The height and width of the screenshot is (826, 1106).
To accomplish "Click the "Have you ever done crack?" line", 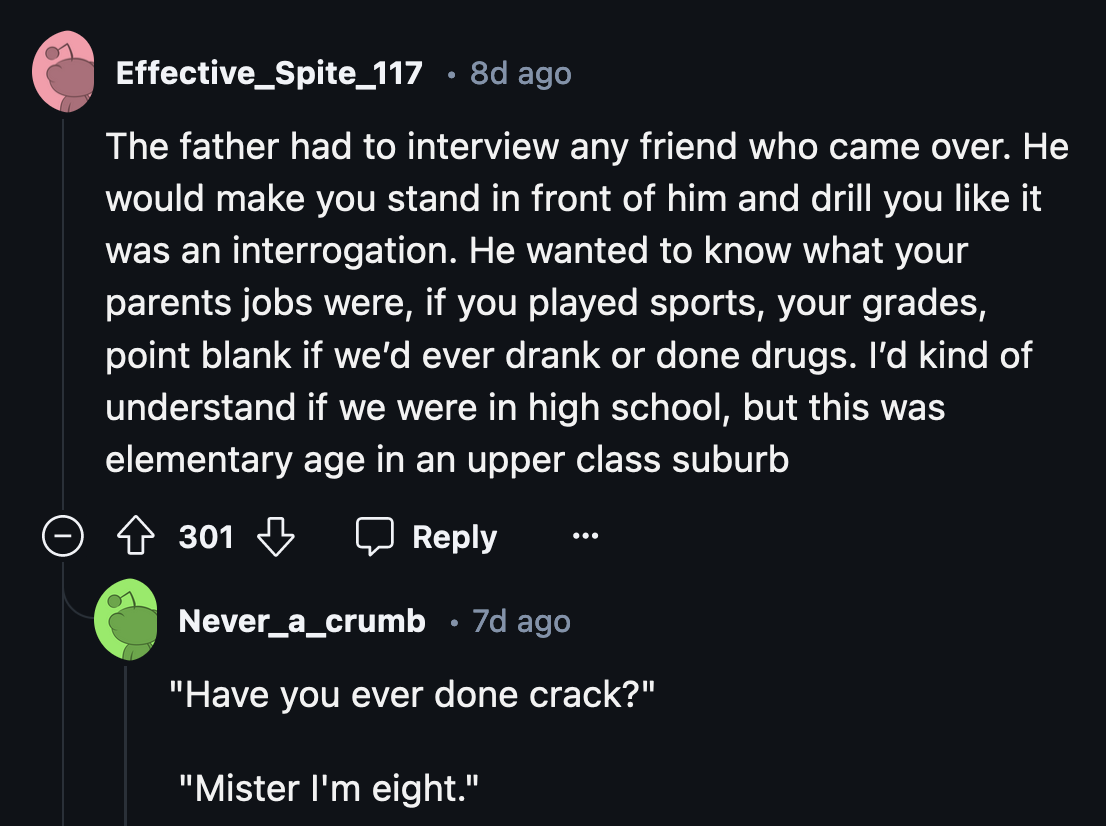I will (x=413, y=695).
